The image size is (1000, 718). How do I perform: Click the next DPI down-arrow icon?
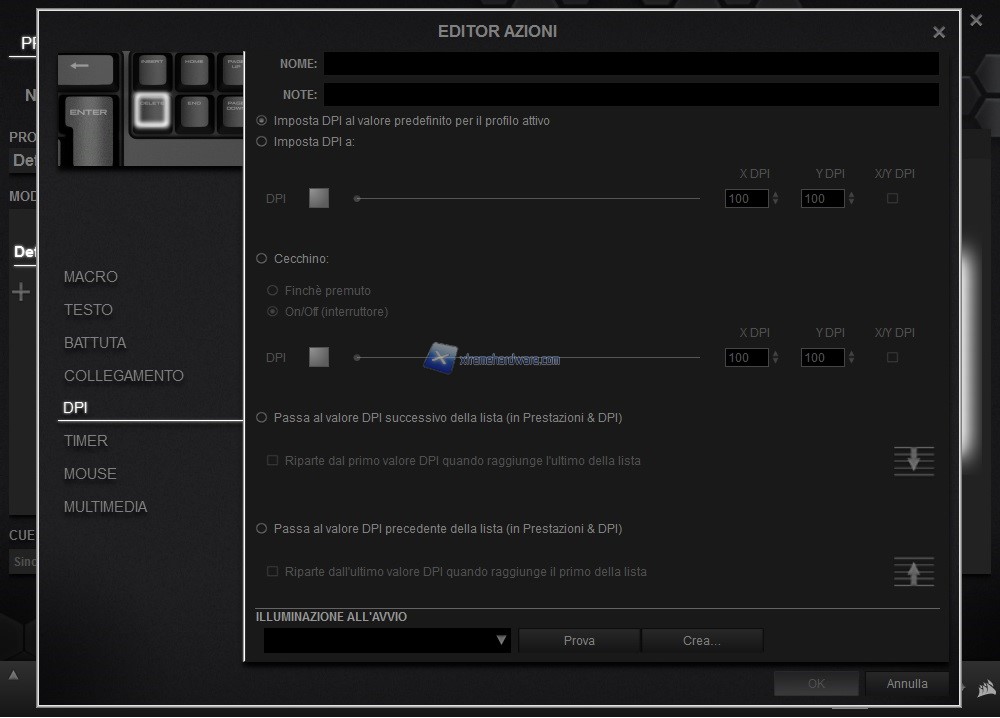(x=913, y=461)
